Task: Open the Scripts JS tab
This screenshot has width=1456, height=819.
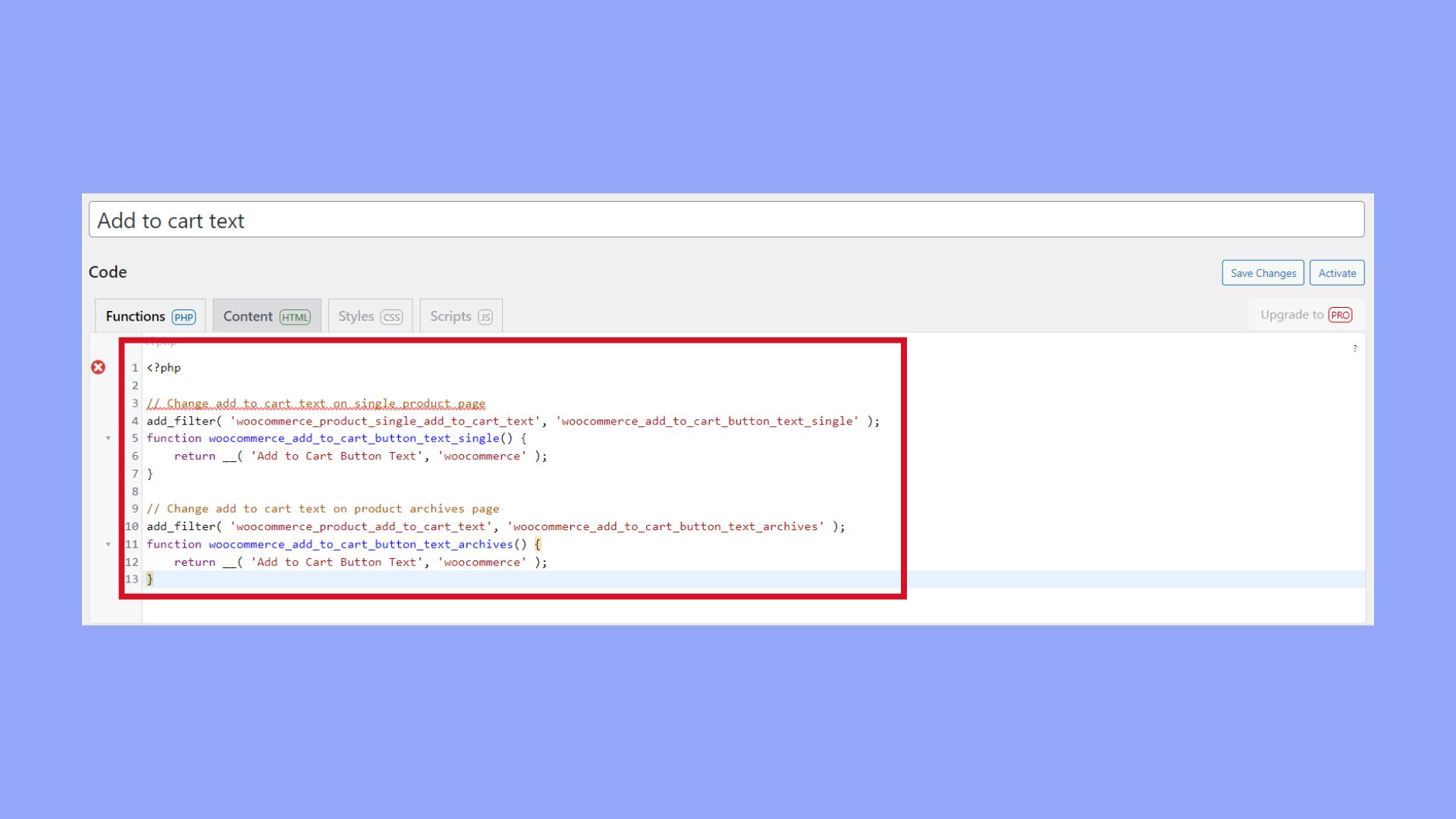Action: coord(450,315)
